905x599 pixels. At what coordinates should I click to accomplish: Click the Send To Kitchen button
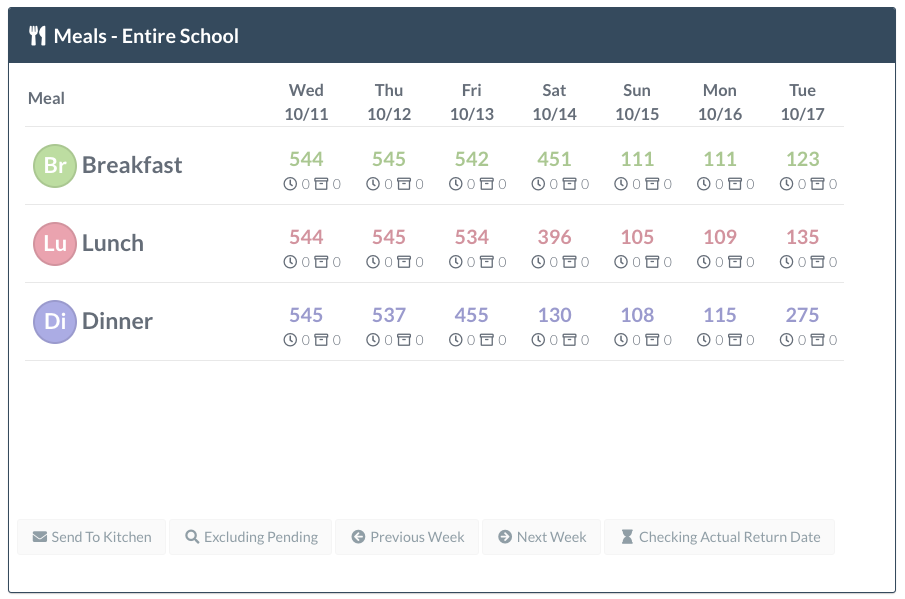pos(92,537)
